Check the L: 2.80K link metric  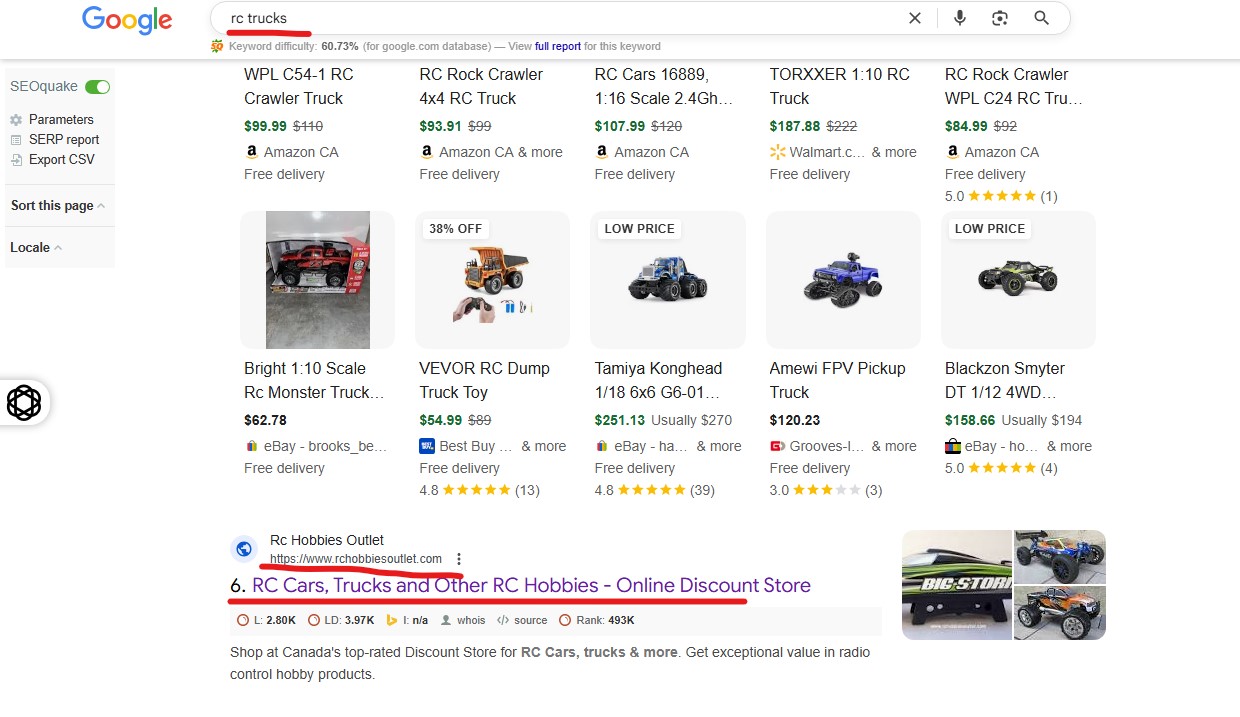(267, 620)
